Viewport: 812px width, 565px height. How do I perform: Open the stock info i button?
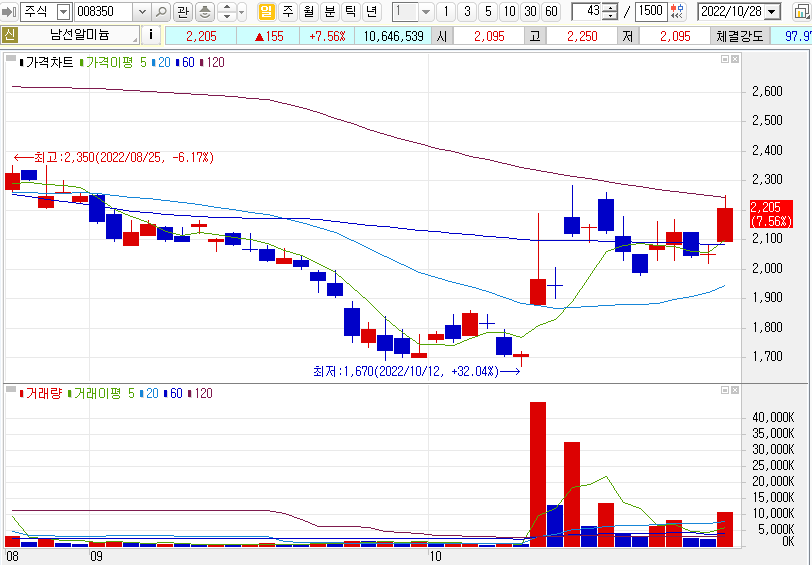click(151, 35)
